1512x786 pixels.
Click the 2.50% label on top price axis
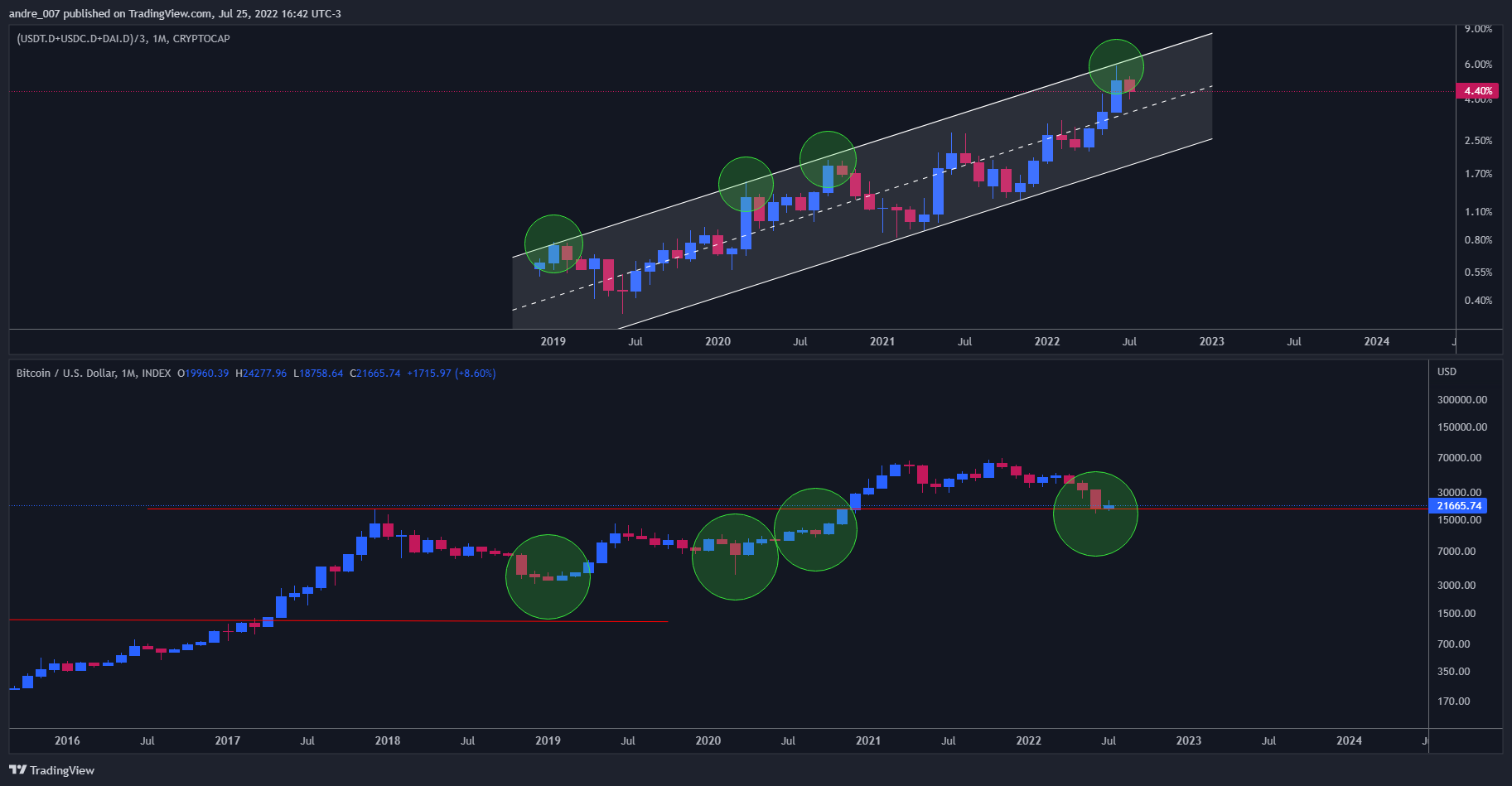1478,140
